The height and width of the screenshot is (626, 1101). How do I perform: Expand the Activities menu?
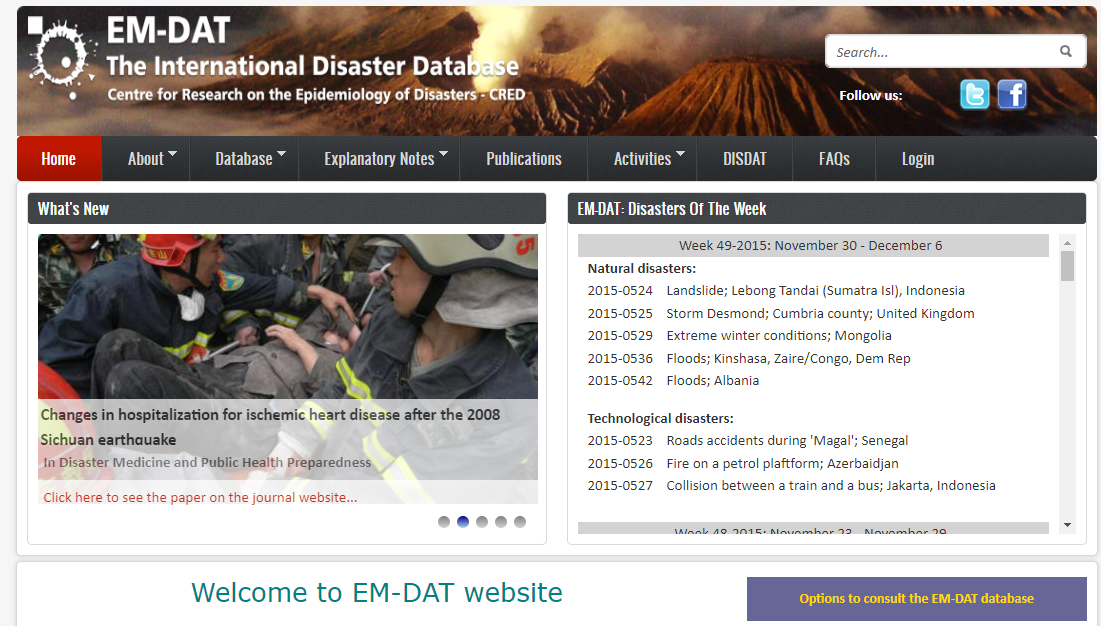click(x=642, y=159)
